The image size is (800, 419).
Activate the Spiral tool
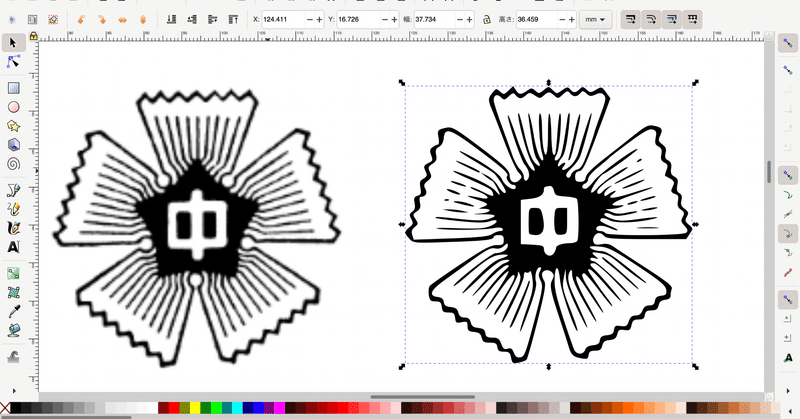tap(14, 164)
